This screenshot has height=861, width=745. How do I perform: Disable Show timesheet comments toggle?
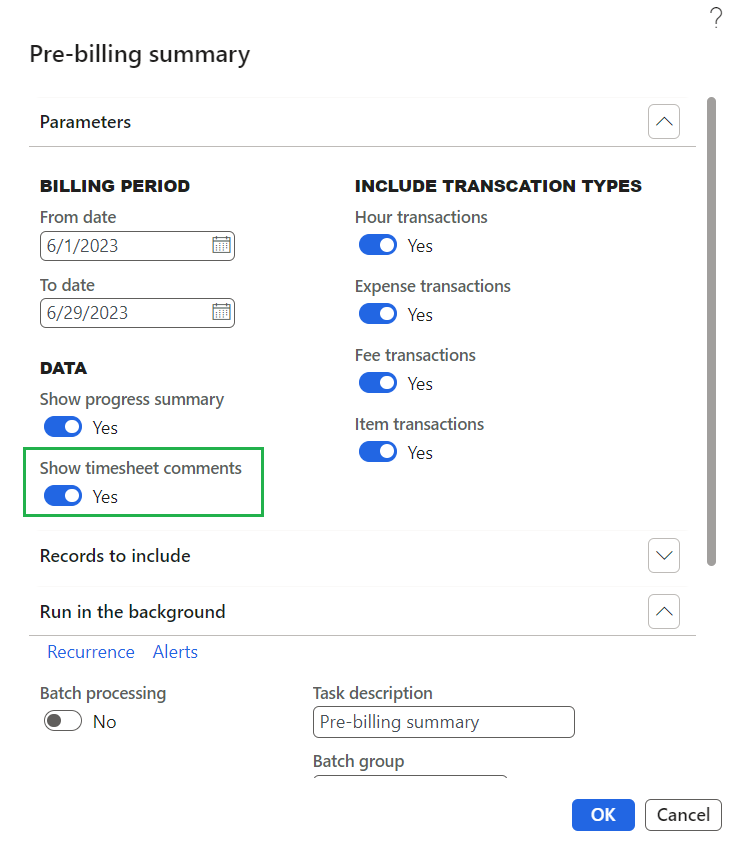[x=63, y=497]
